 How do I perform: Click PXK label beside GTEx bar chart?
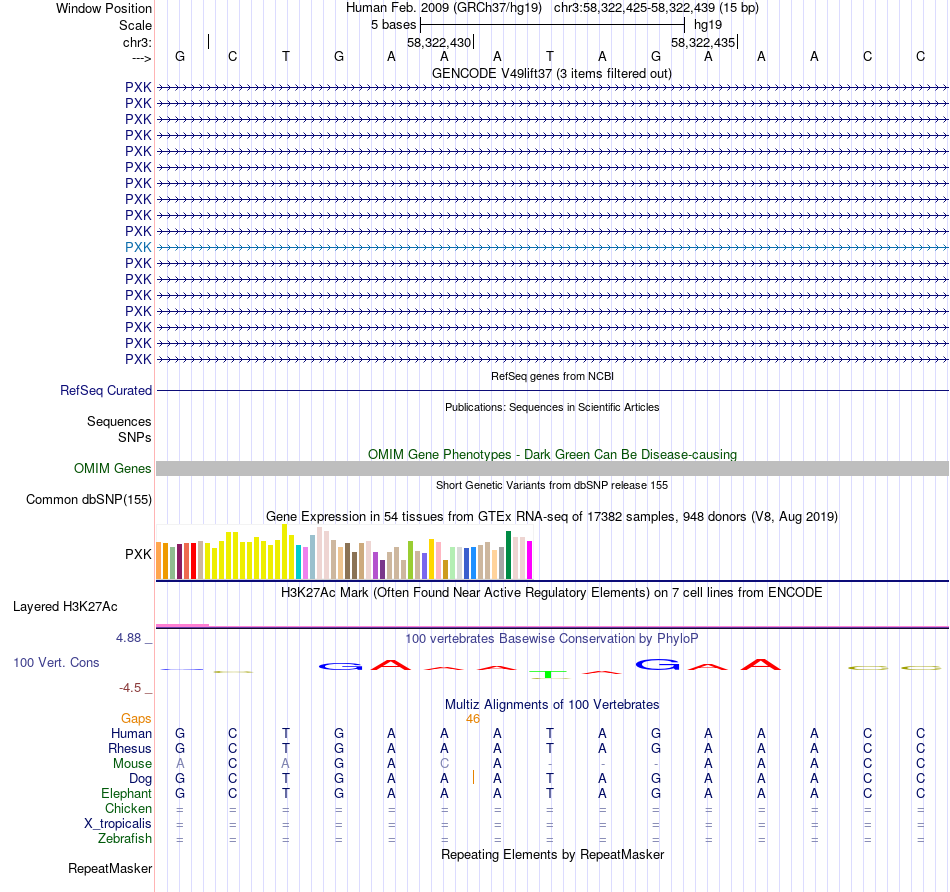pyautogui.click(x=138, y=554)
